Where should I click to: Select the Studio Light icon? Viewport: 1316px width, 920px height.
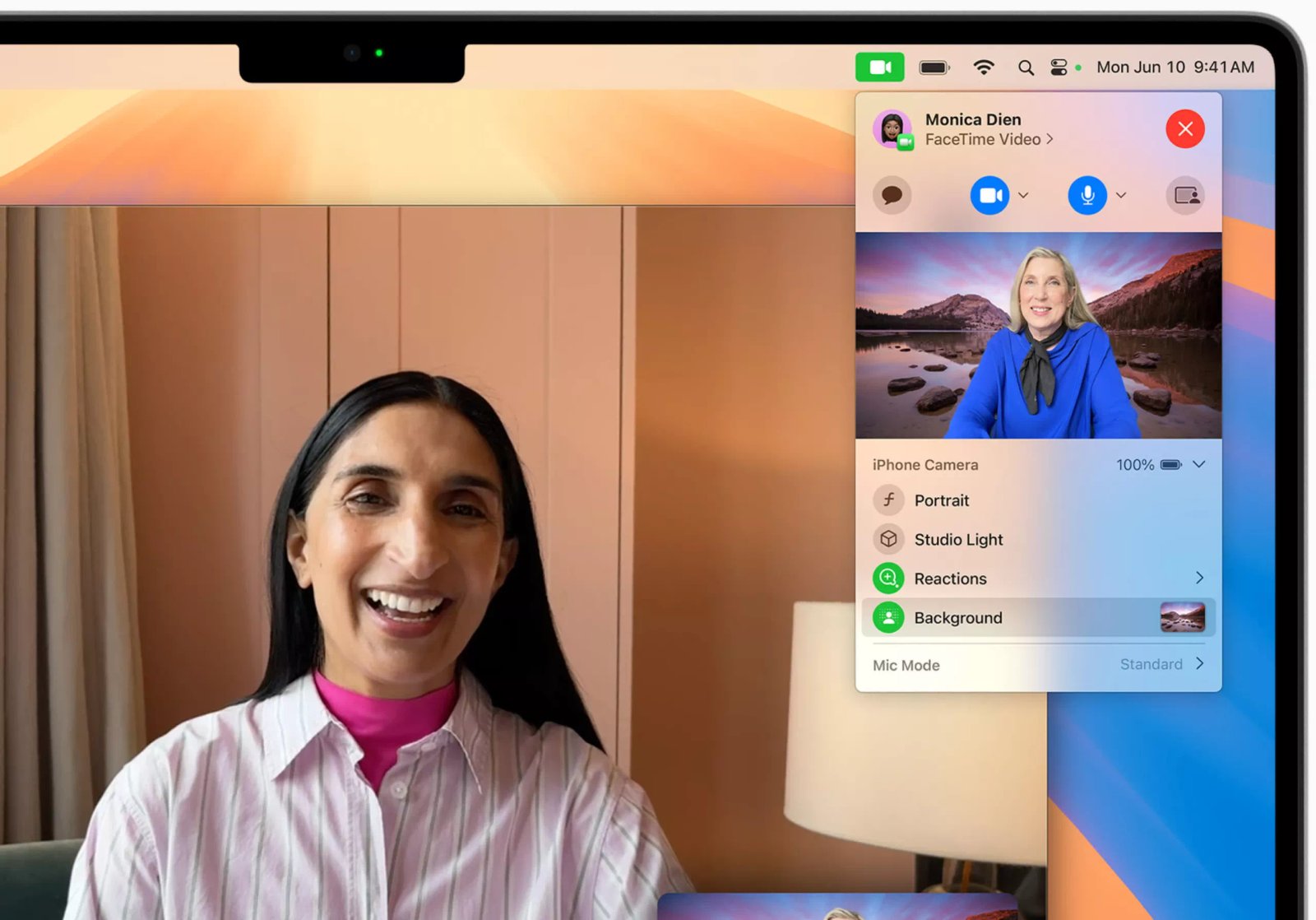(x=888, y=539)
